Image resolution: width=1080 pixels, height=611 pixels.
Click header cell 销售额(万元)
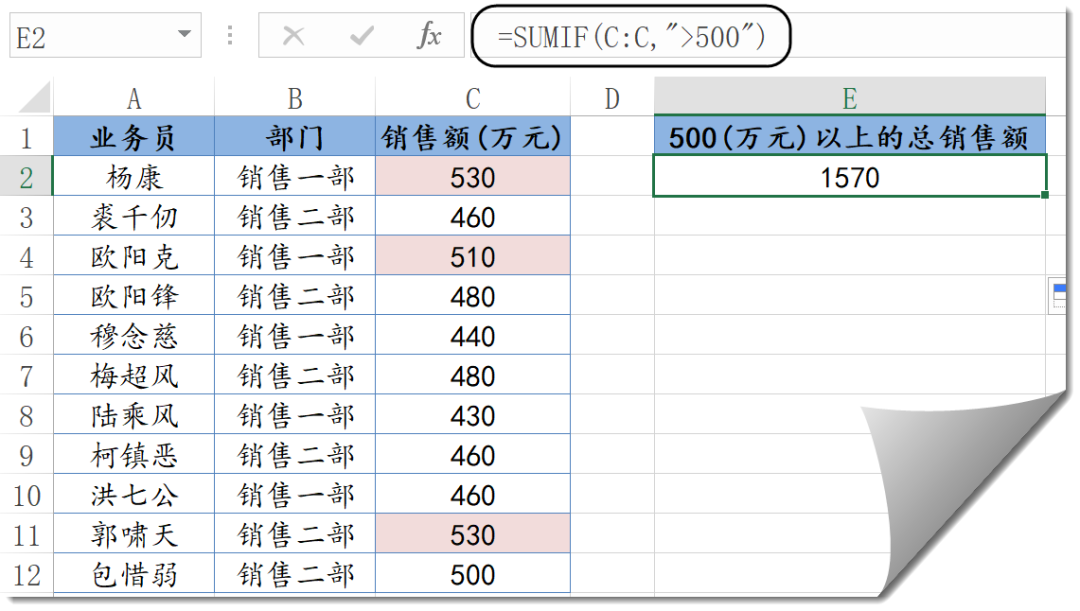472,137
